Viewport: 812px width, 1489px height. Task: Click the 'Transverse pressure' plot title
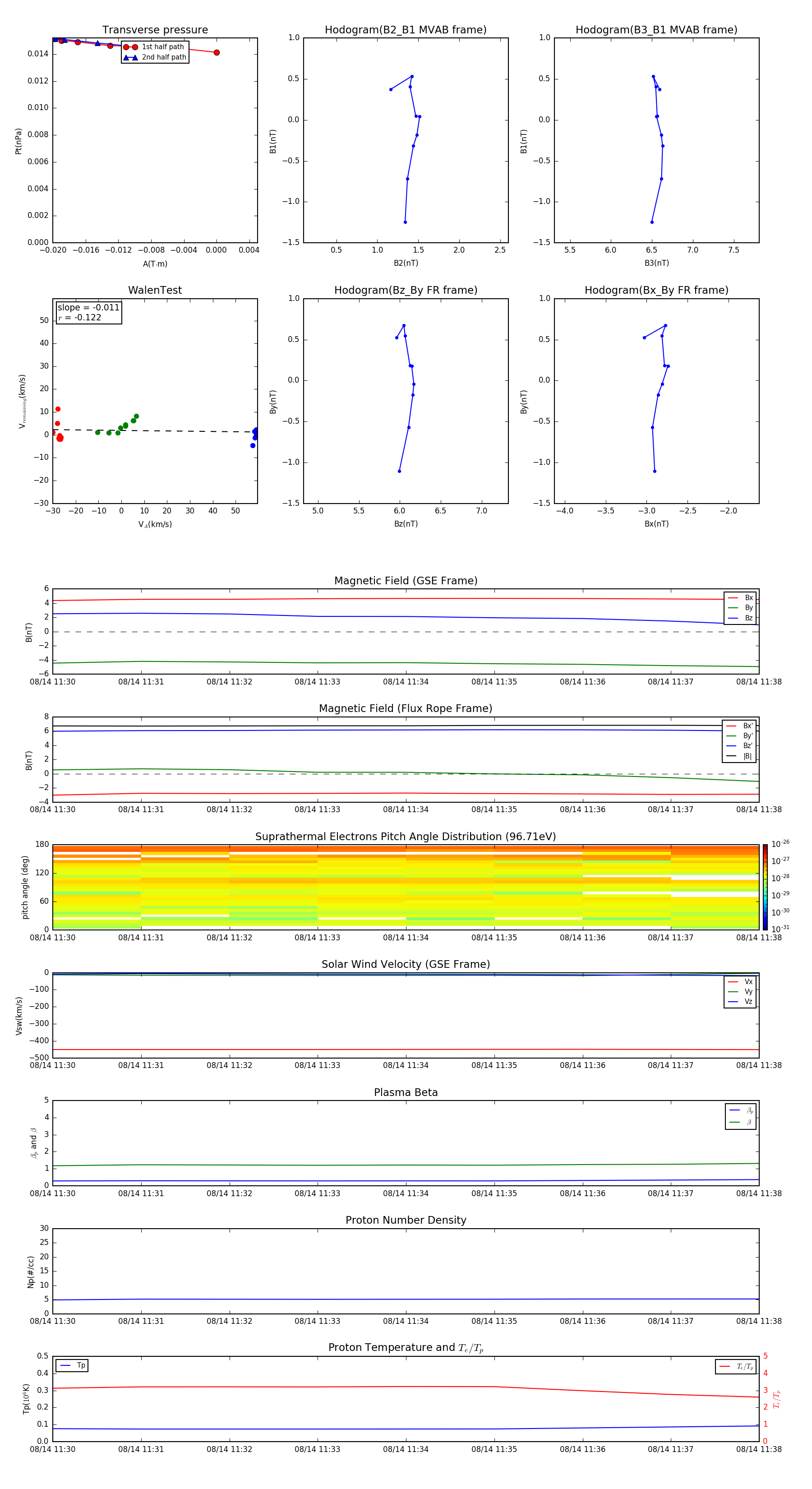[x=155, y=30]
